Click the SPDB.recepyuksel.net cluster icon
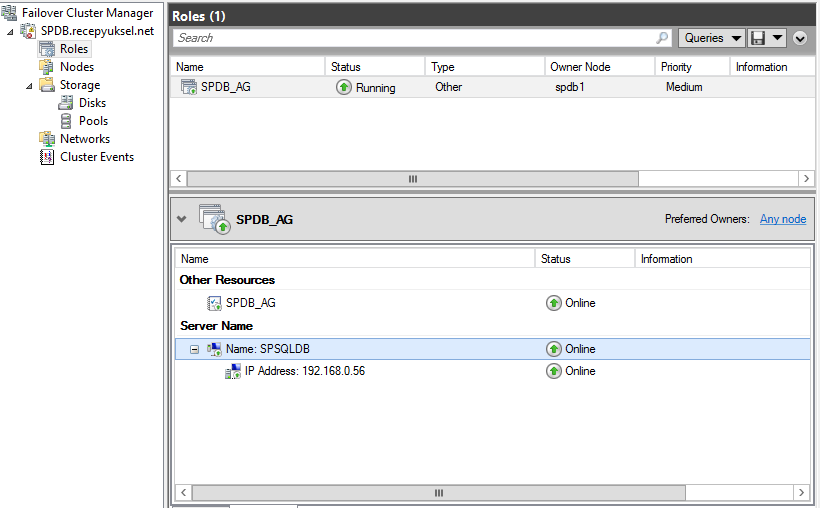The height and width of the screenshot is (508, 820). 28,31
